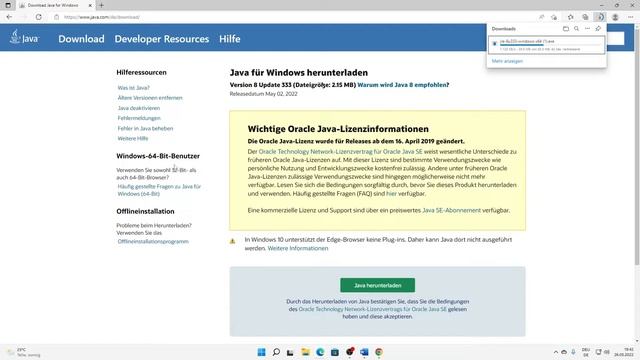Screen dimensions: 640x360
Task: Click the hier link for FAQ
Action: 391,193
